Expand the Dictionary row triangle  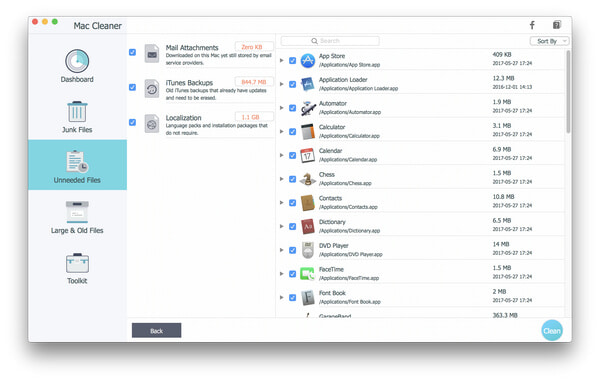282,227
